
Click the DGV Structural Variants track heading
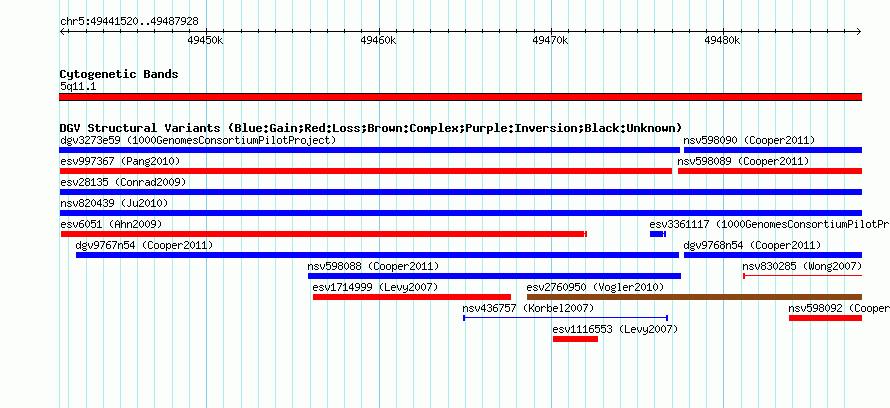pos(371,128)
